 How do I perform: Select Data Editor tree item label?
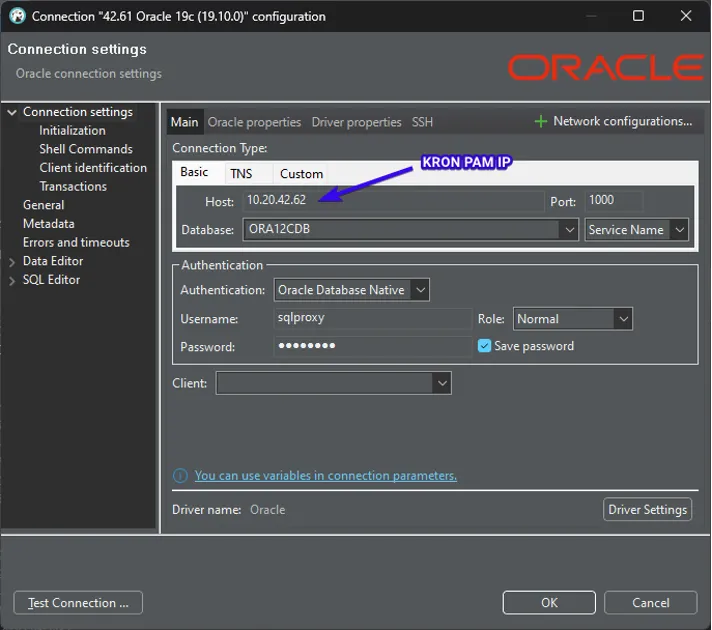tap(53, 261)
